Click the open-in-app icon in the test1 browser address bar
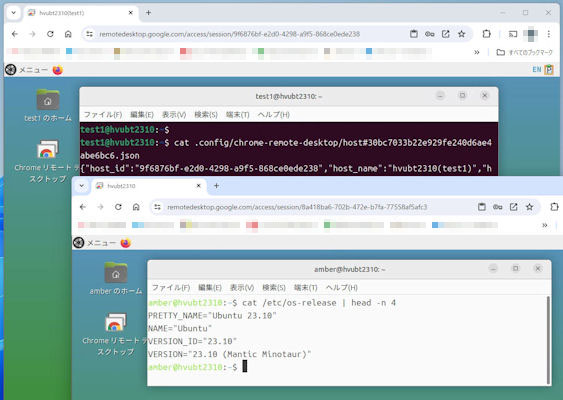 [446, 34]
